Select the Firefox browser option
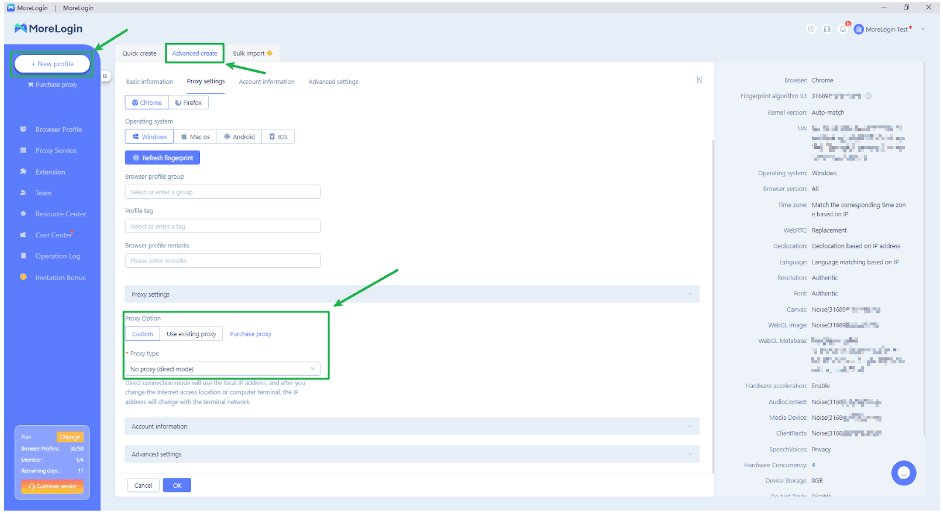943x514 pixels. 189,103
